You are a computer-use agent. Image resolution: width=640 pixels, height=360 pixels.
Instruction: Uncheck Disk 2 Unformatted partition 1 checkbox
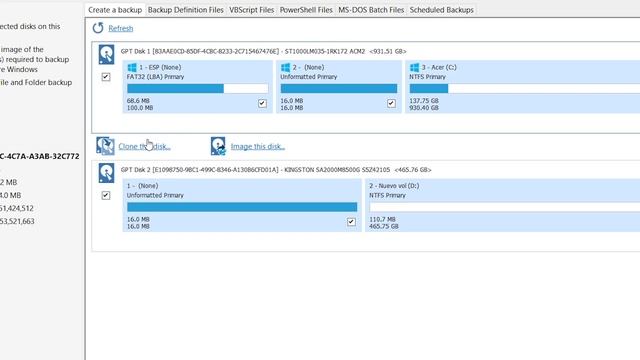click(x=351, y=222)
